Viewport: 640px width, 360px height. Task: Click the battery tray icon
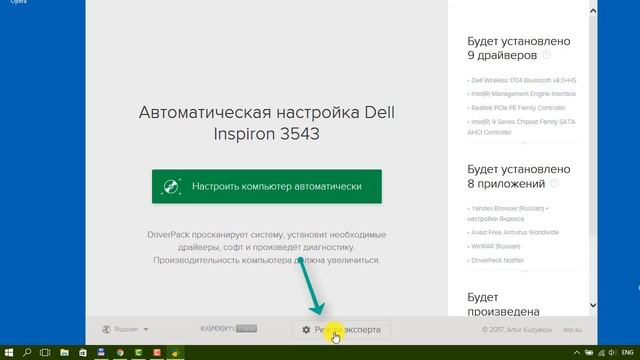[589, 353]
